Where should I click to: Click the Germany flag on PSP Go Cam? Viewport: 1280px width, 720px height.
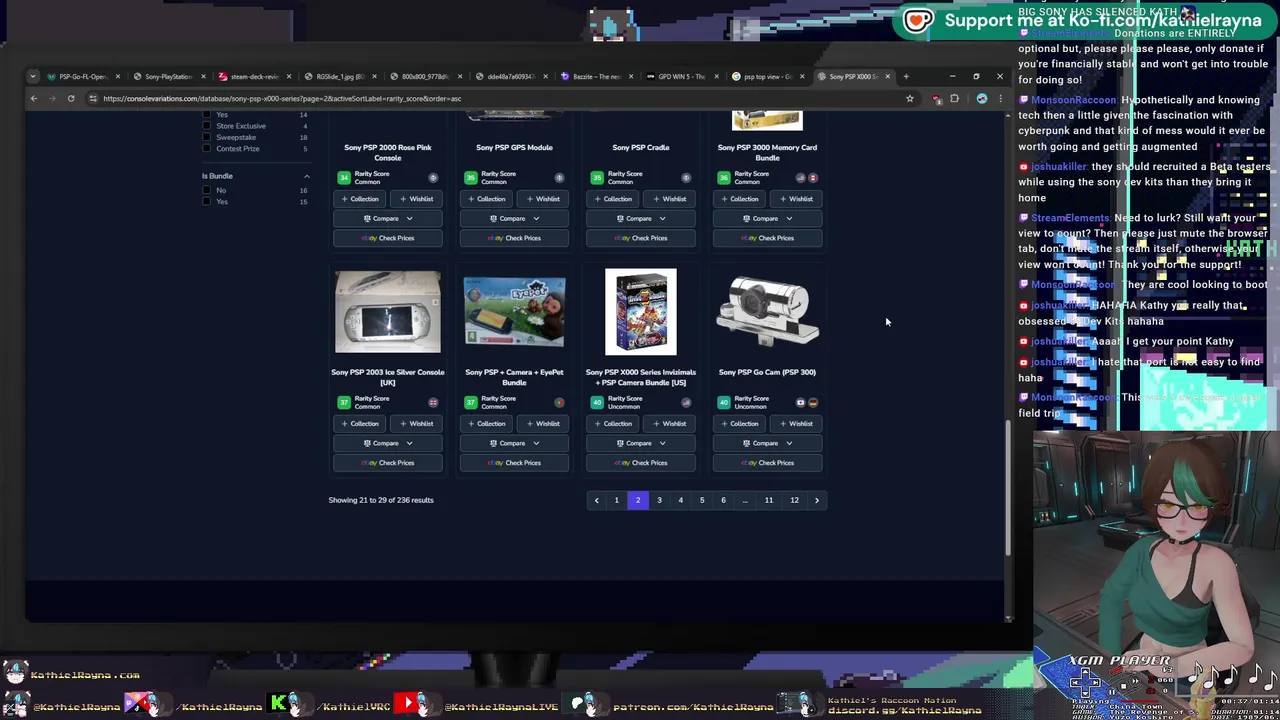(x=812, y=403)
